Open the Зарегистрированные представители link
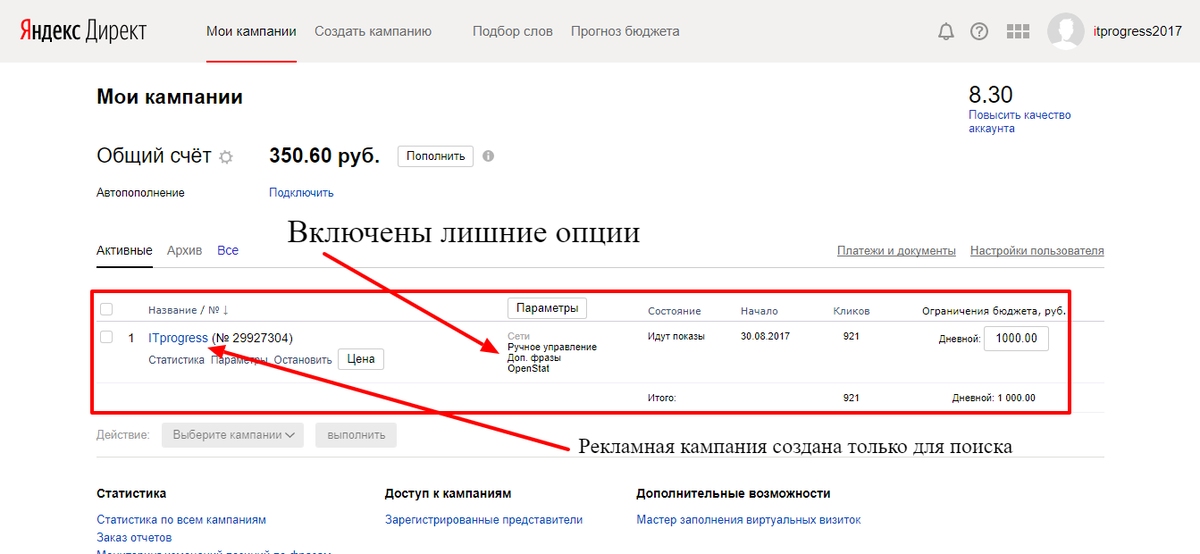Screen dimensions: 1200x554 pyautogui.click(x=483, y=520)
